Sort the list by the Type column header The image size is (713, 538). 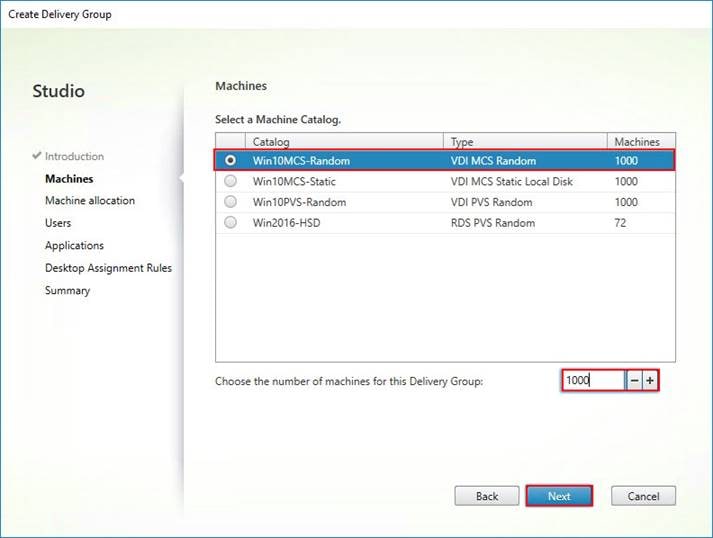coord(525,141)
